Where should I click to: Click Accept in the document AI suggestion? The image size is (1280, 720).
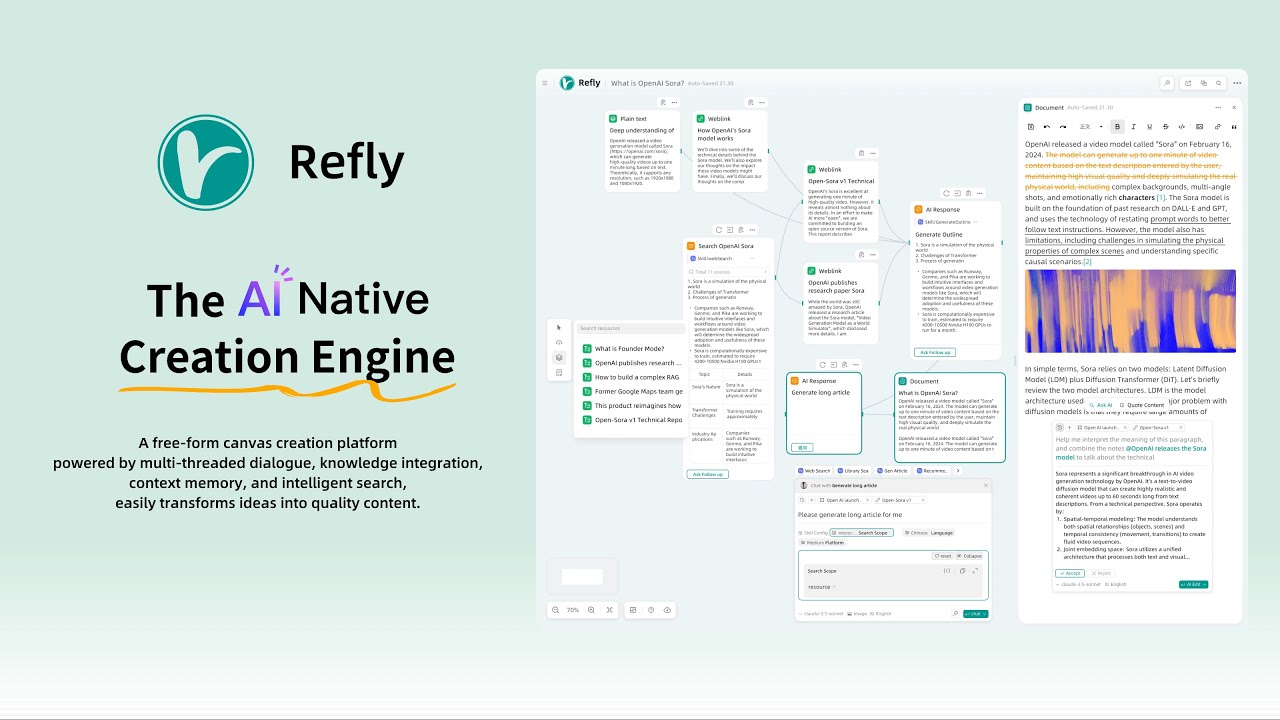pos(1070,573)
